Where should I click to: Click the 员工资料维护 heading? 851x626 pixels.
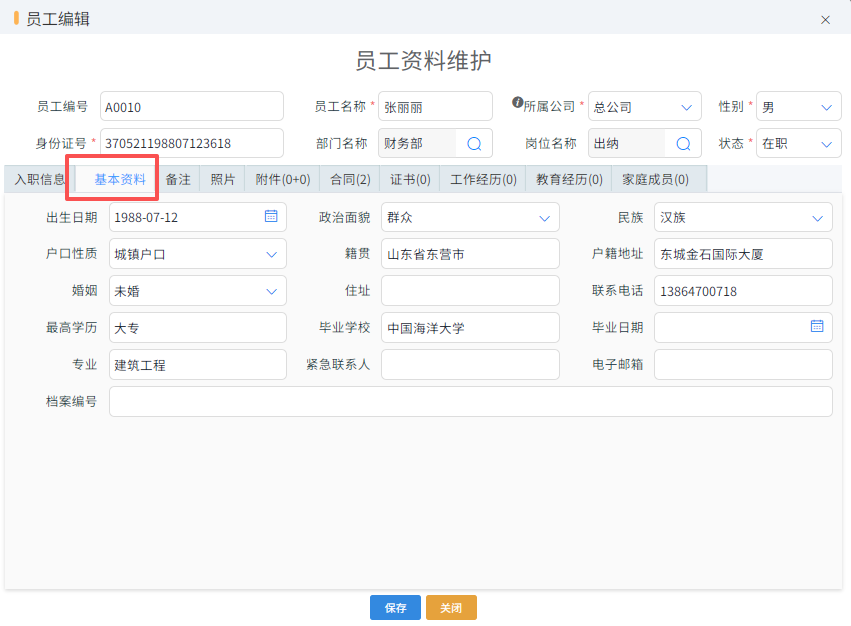(423, 60)
